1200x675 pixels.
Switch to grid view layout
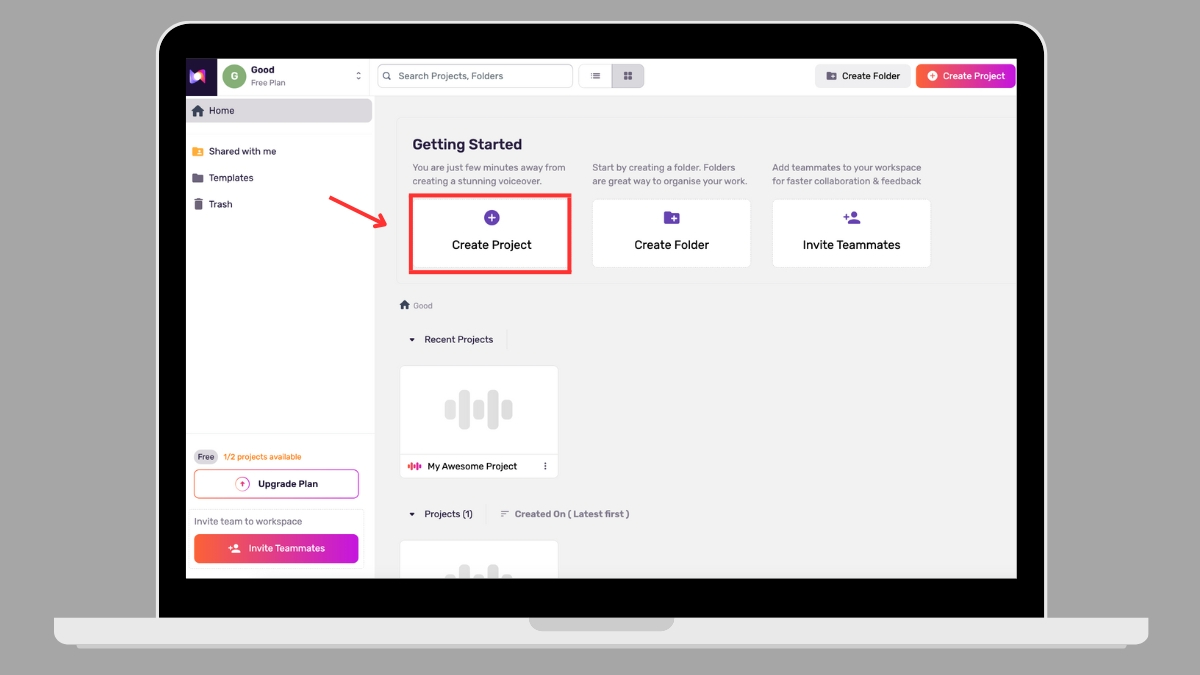[x=628, y=76]
